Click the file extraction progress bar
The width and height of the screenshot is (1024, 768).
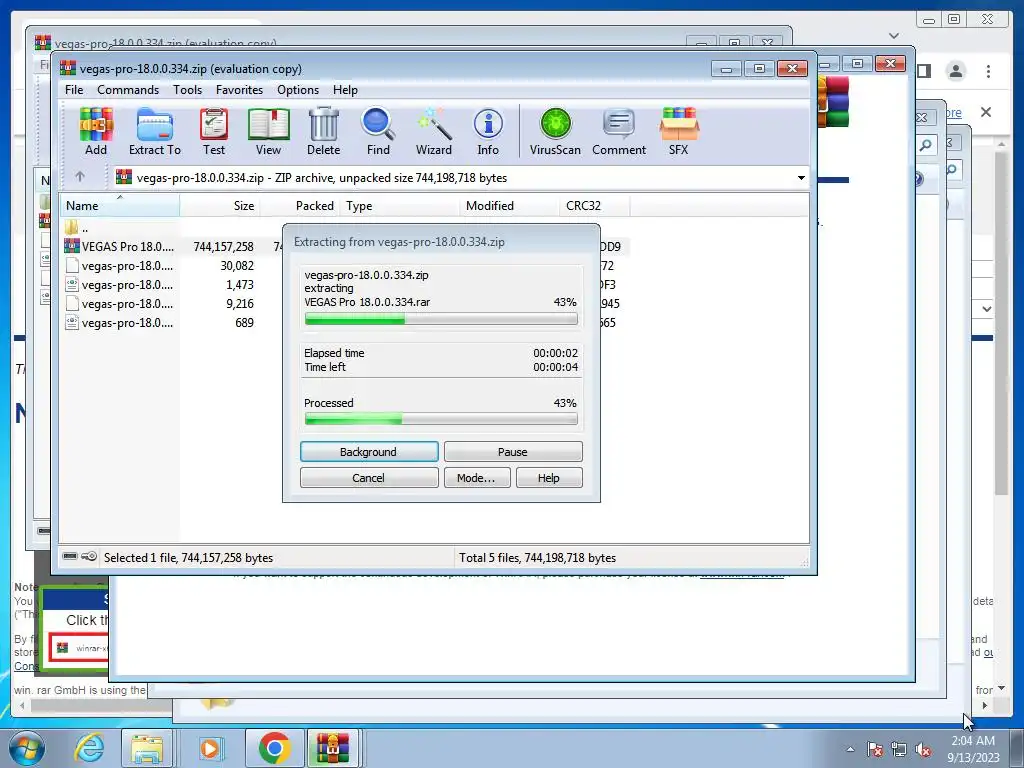441,319
